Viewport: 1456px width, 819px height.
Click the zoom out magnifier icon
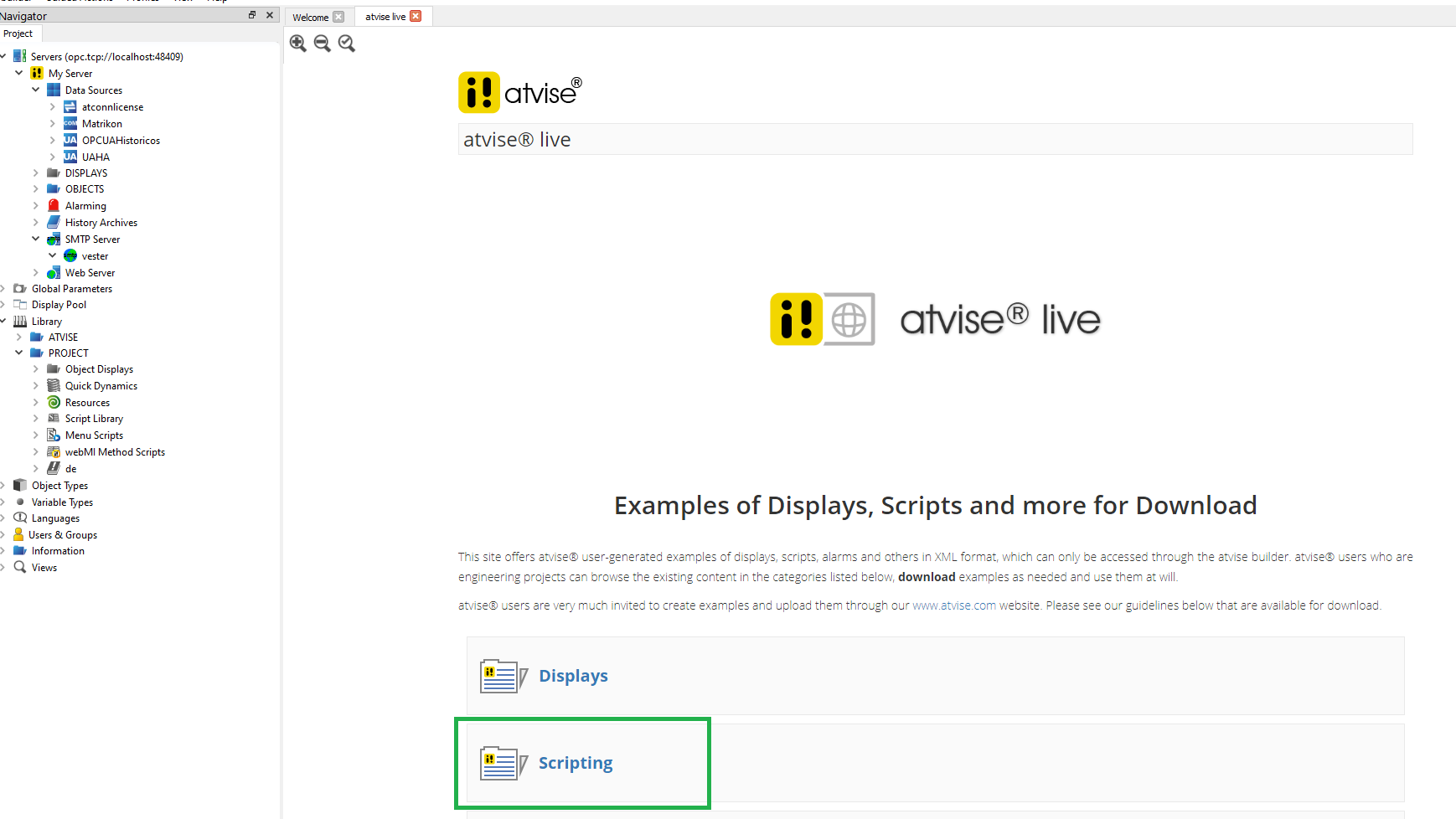322,44
